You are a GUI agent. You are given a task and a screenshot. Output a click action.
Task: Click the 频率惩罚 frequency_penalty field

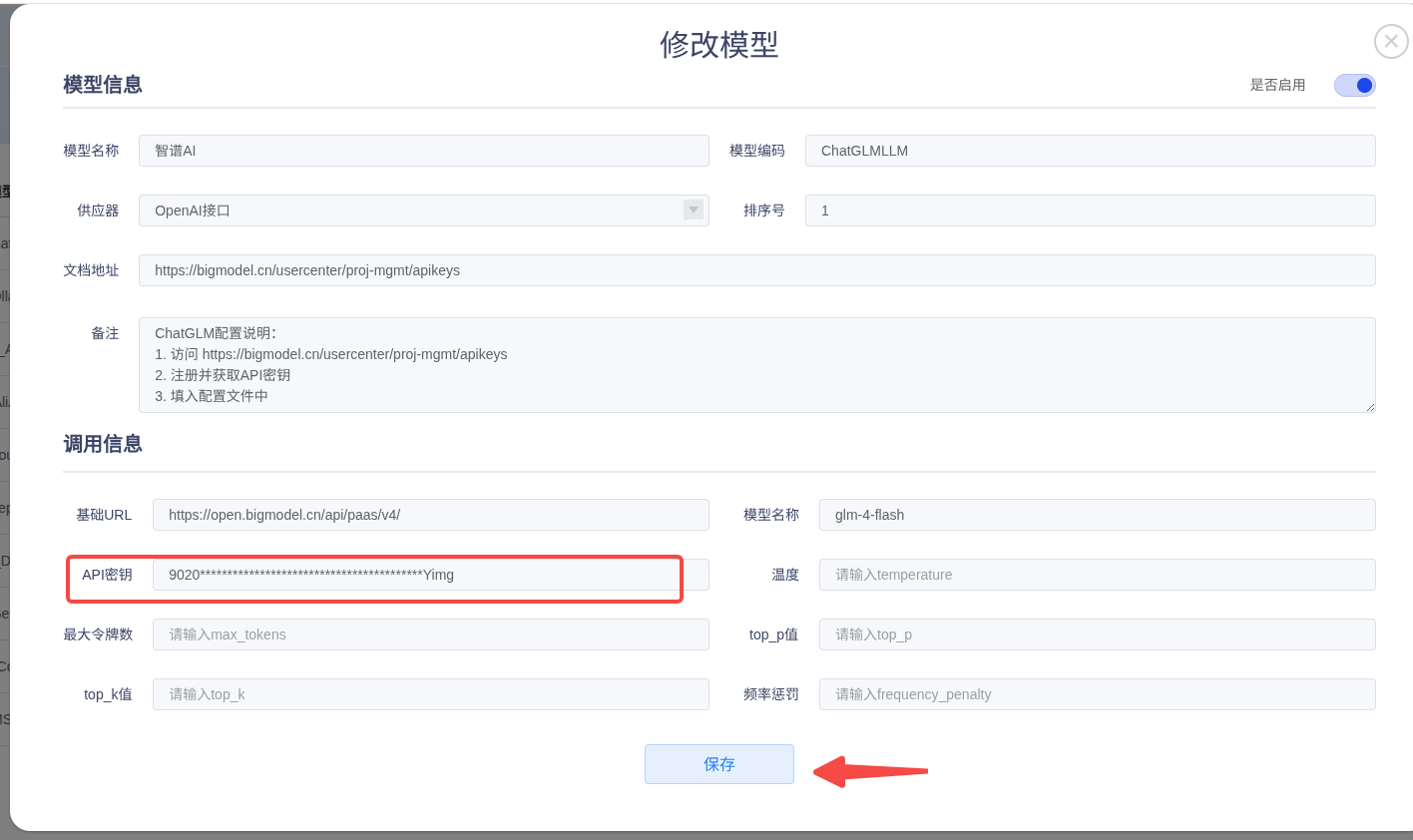(x=1097, y=694)
